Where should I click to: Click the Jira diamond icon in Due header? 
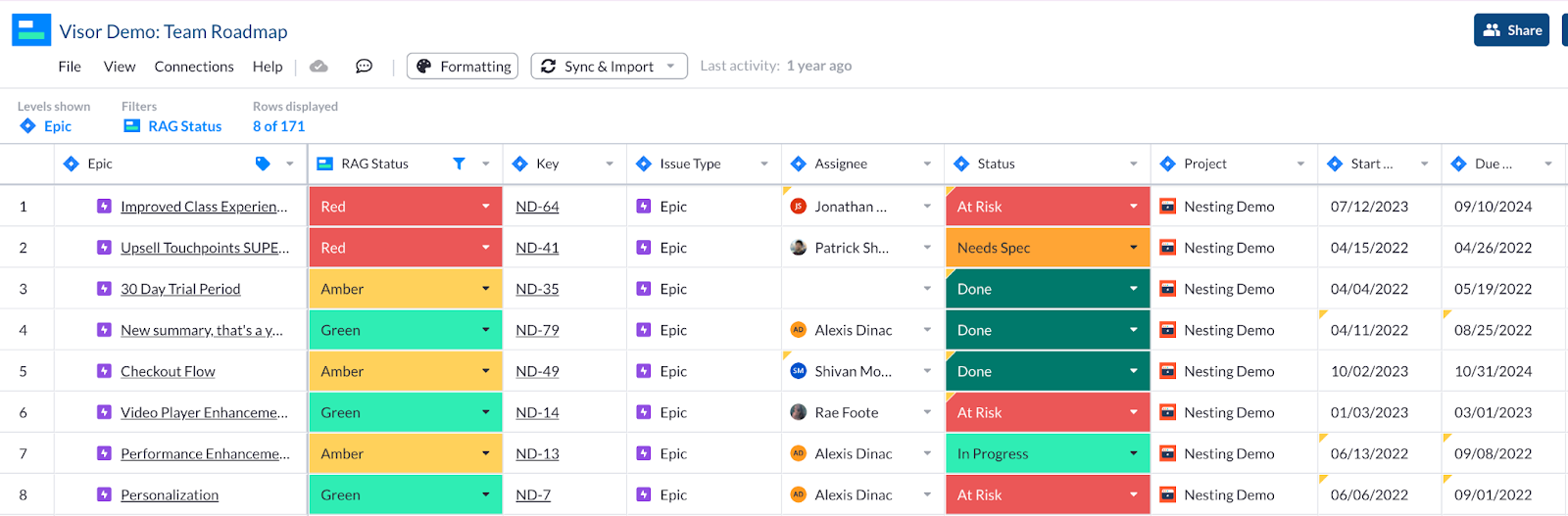pos(1459,164)
